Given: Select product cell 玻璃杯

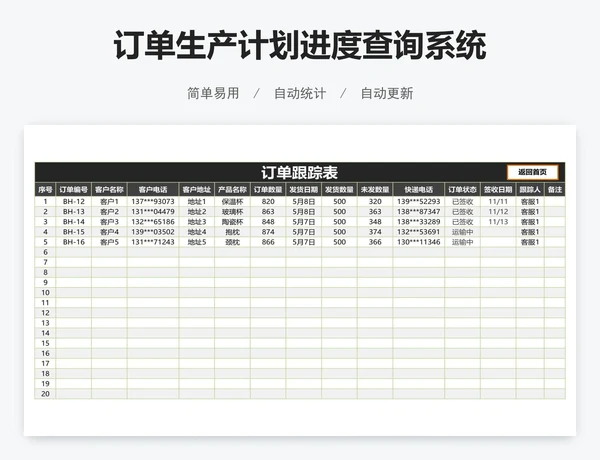Looking at the screenshot, I should click(232, 212).
